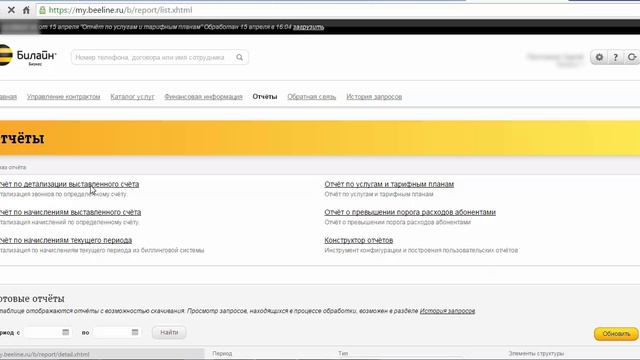Image resolution: width=640 pixels, height=360 pixels.
Task: Open 'Отчёт по детализации выставленного счёта'
Action: [69, 184]
